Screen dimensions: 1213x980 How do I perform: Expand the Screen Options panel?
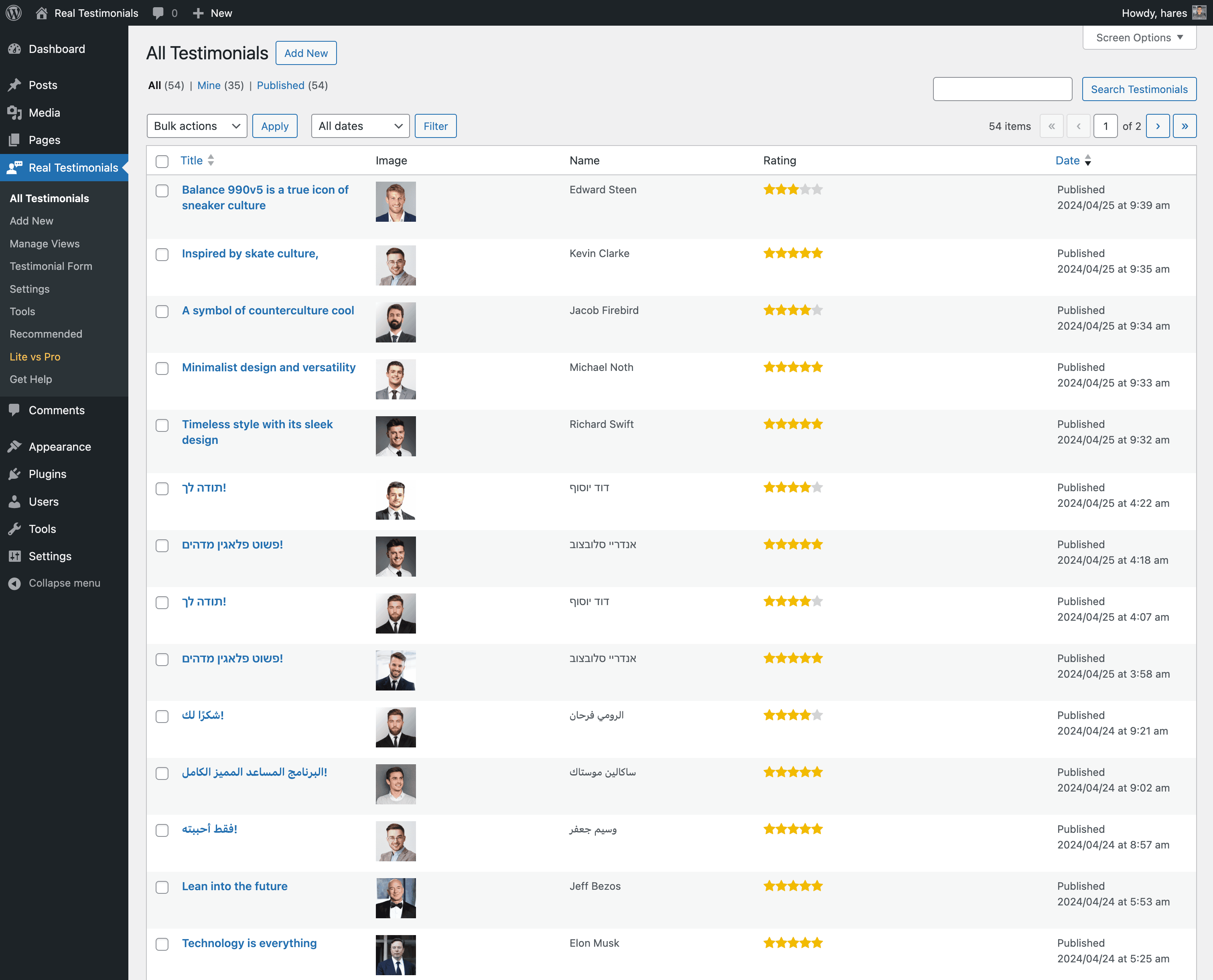(x=1139, y=38)
